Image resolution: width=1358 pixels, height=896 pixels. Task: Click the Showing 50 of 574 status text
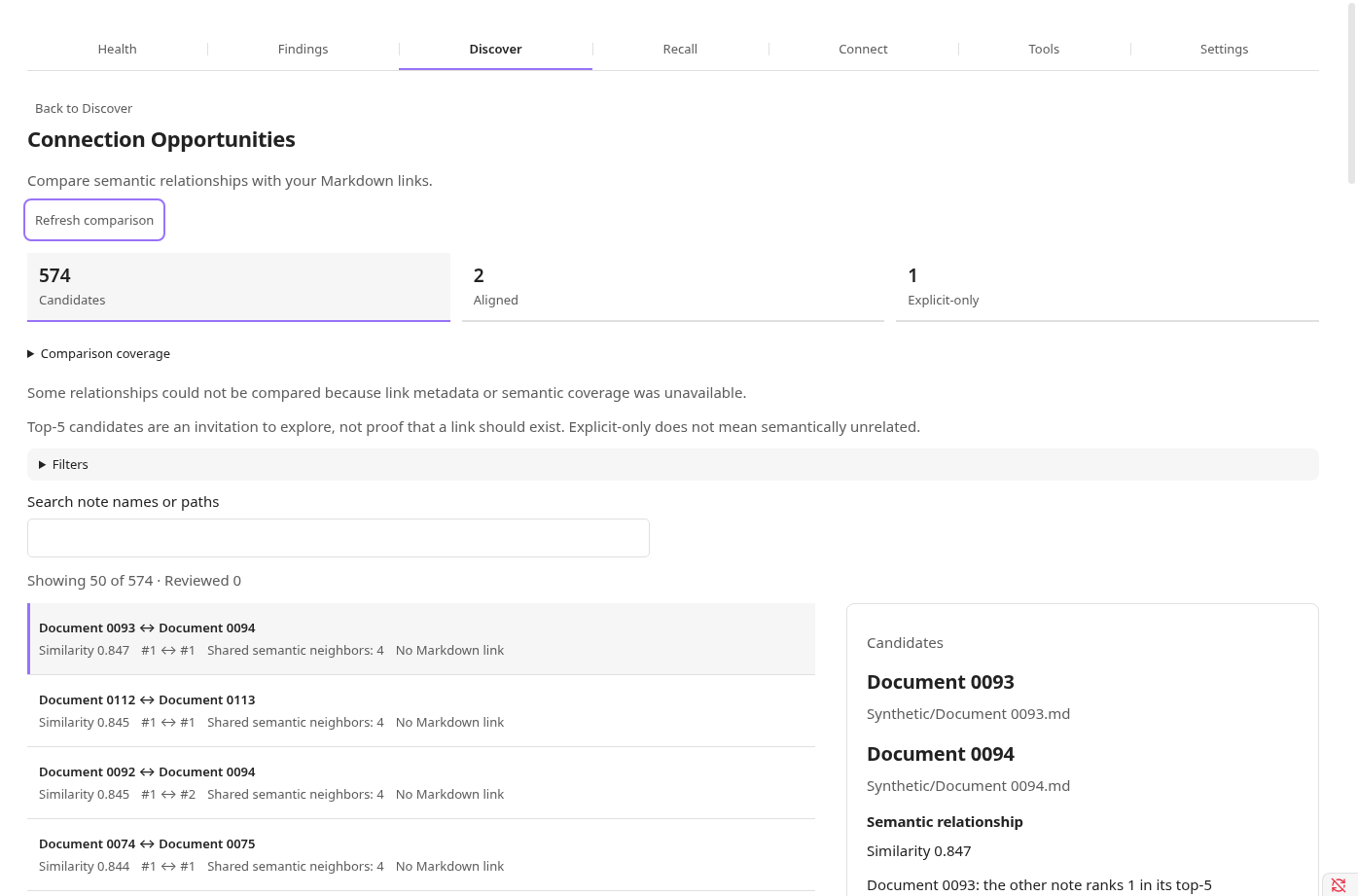click(x=134, y=581)
